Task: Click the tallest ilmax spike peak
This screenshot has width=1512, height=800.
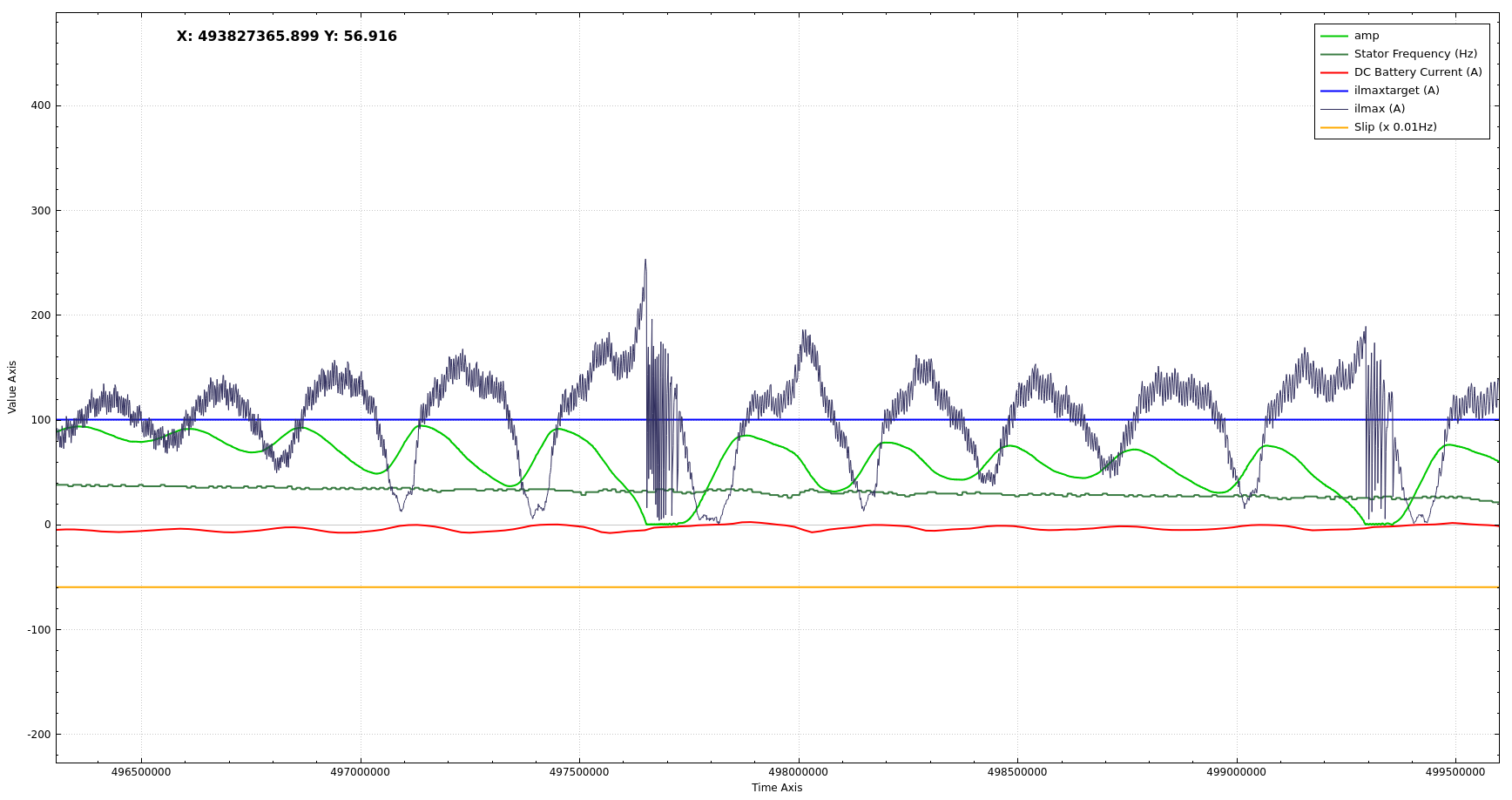Action: point(645,260)
